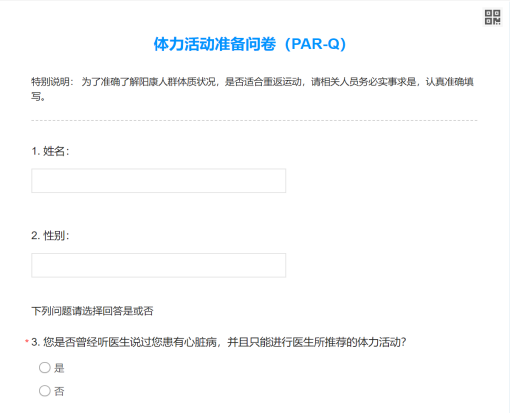The width and height of the screenshot is (510, 413).
Task: Click the PAR-Q part of the title
Action: 315,44
